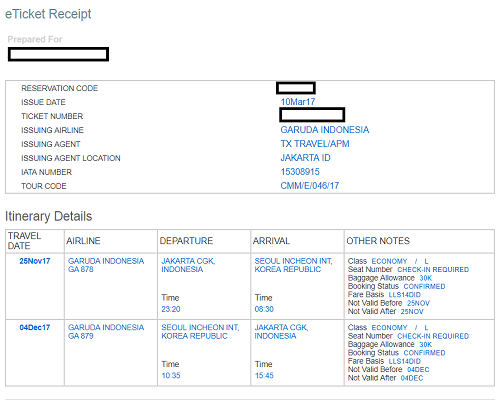Click arrival time 08:30

coord(264,309)
